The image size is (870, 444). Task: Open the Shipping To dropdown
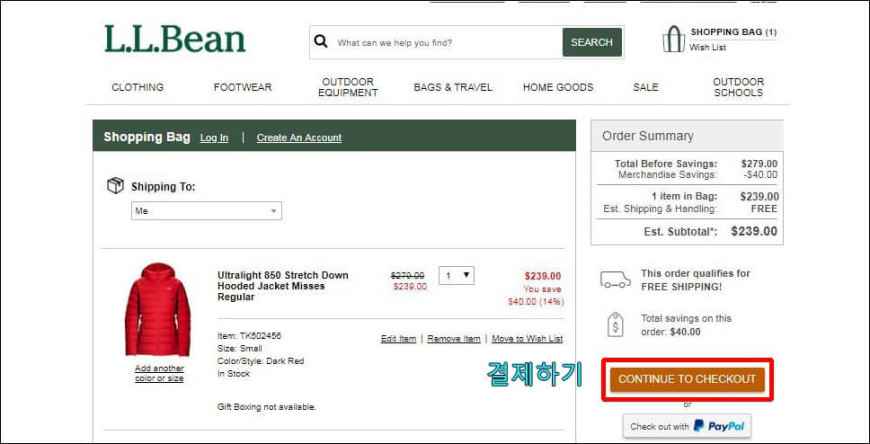click(206, 211)
